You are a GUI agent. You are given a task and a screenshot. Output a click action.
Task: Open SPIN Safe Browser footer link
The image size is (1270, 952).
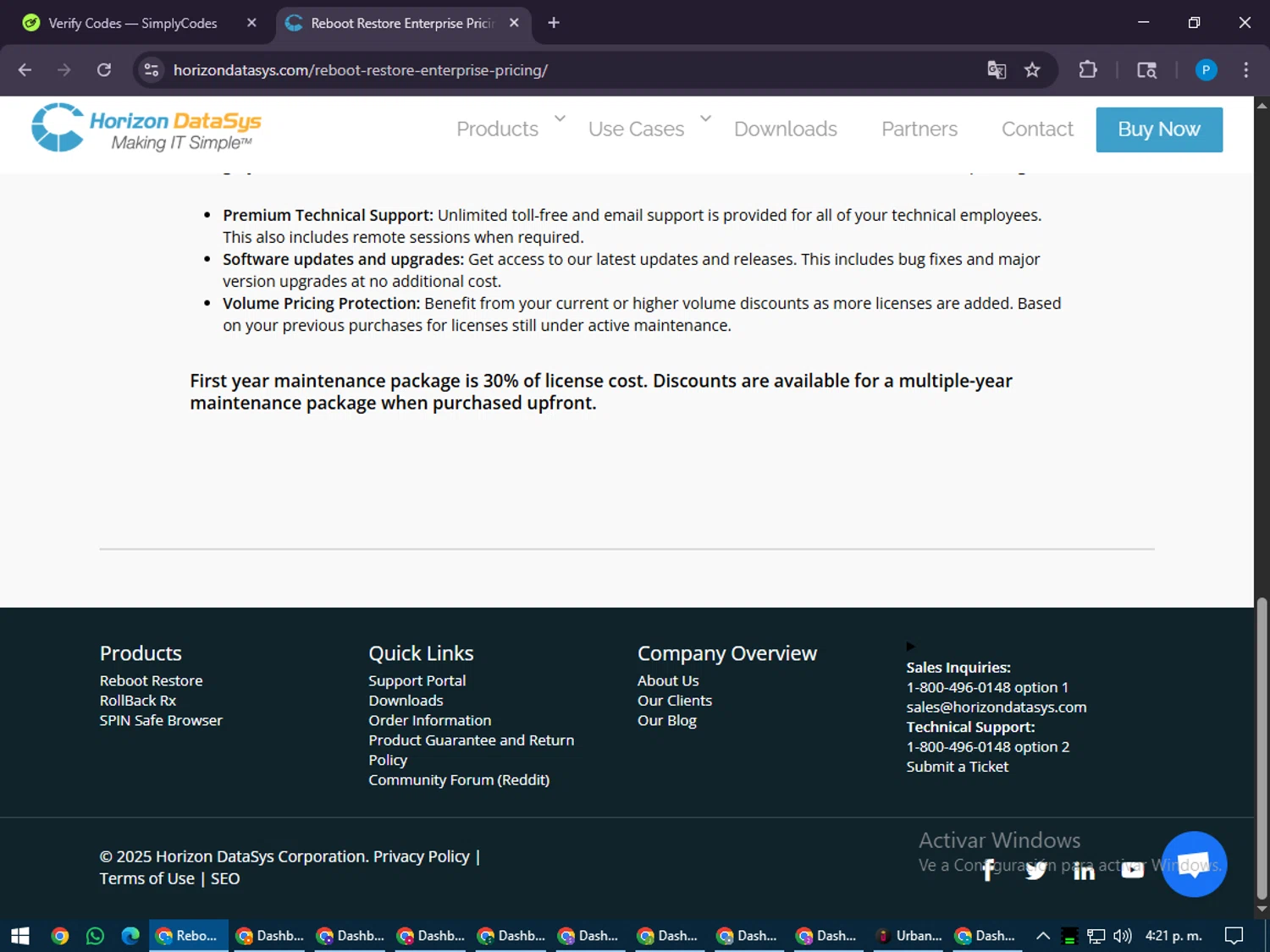click(x=161, y=720)
